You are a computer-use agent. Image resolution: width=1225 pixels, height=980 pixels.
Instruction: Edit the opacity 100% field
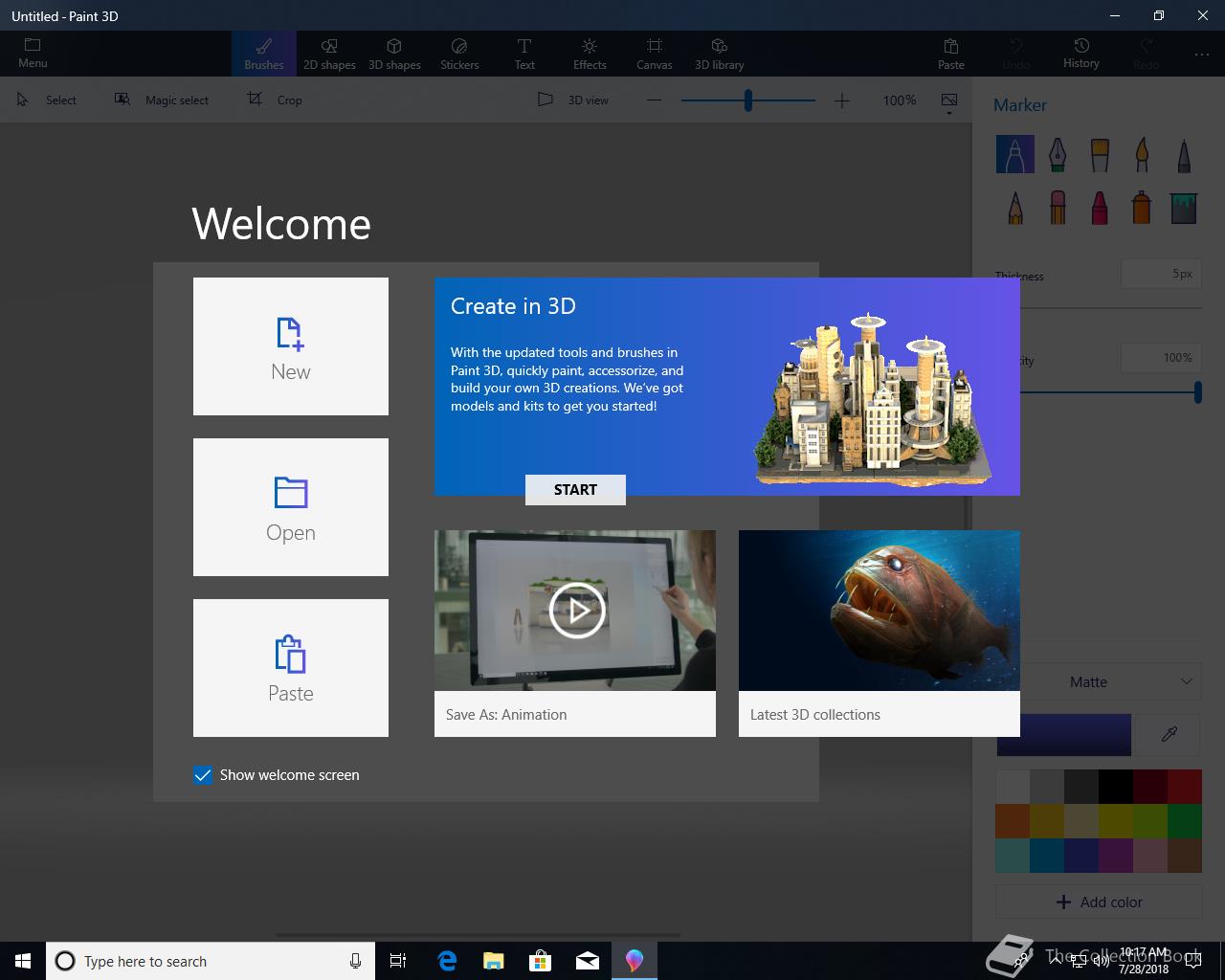[1161, 358]
